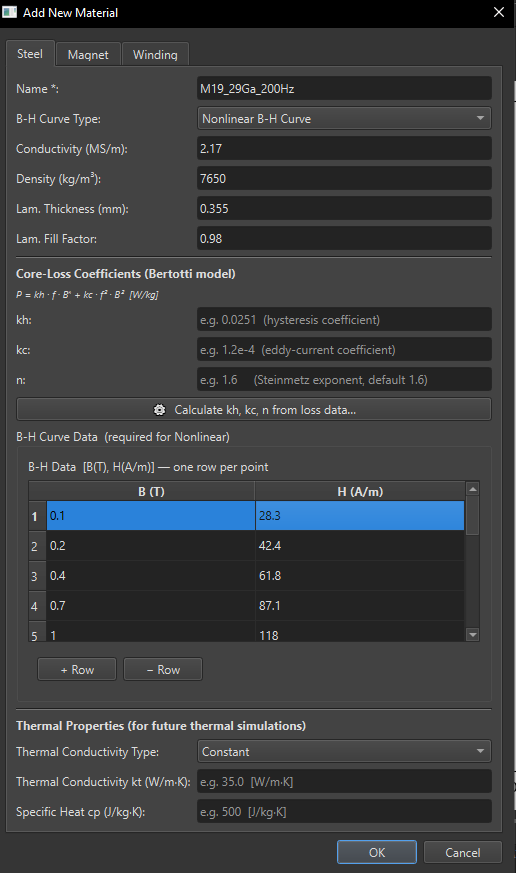This screenshot has width=516, height=873.
Task: Click the OK button
Action: pyautogui.click(x=377, y=852)
